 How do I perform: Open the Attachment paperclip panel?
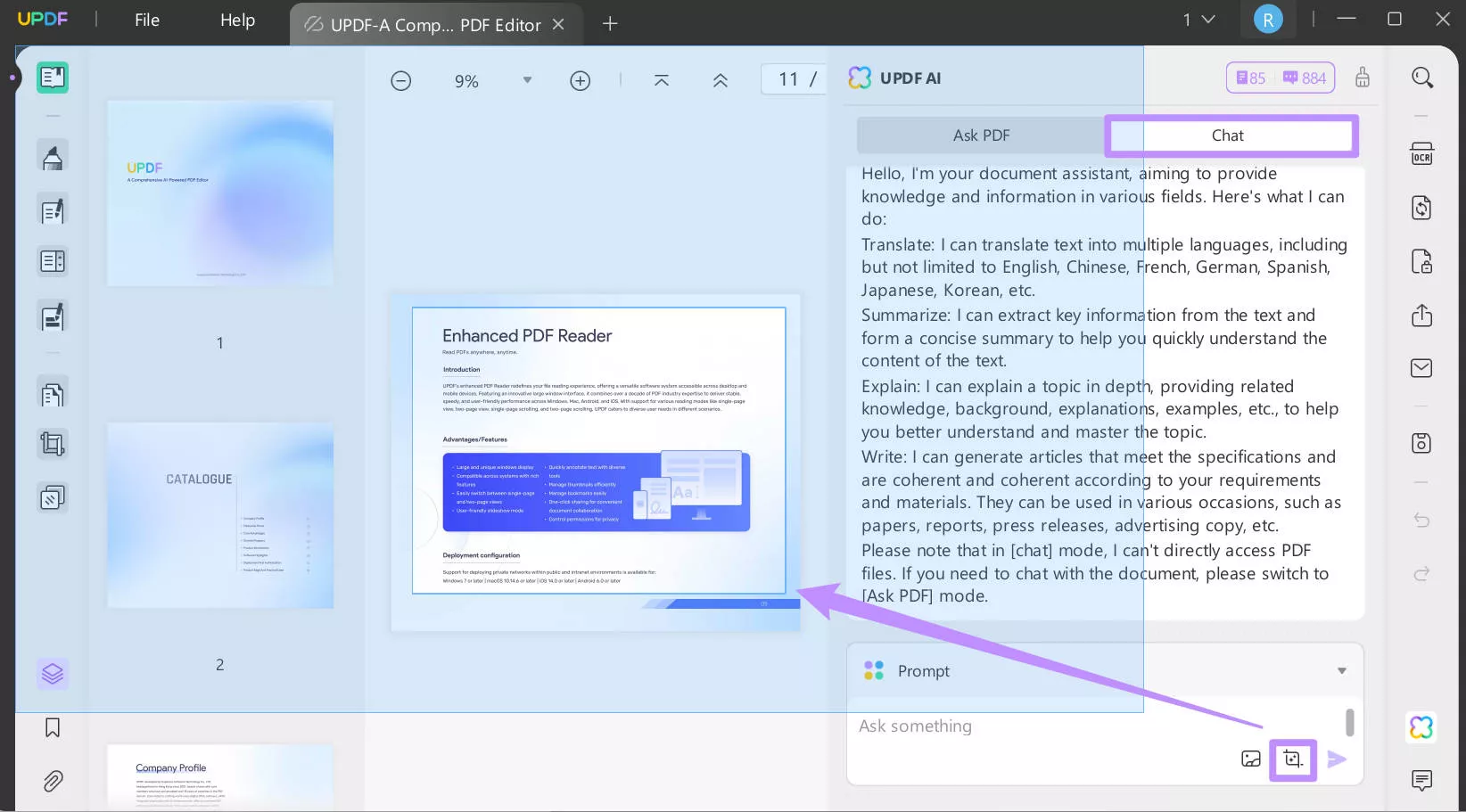53,782
